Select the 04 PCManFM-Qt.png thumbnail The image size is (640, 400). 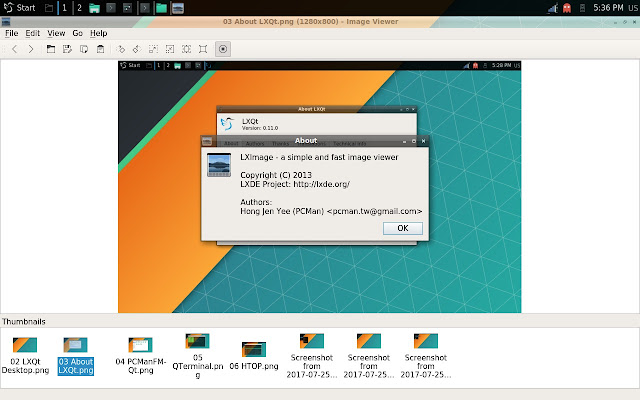pyautogui.click(x=140, y=355)
